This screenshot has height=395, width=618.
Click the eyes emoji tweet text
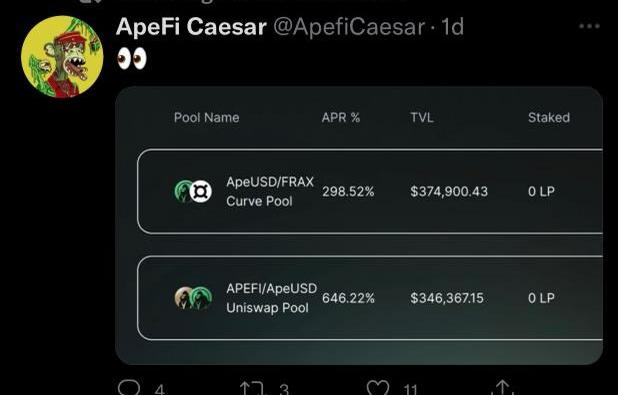tap(132, 59)
